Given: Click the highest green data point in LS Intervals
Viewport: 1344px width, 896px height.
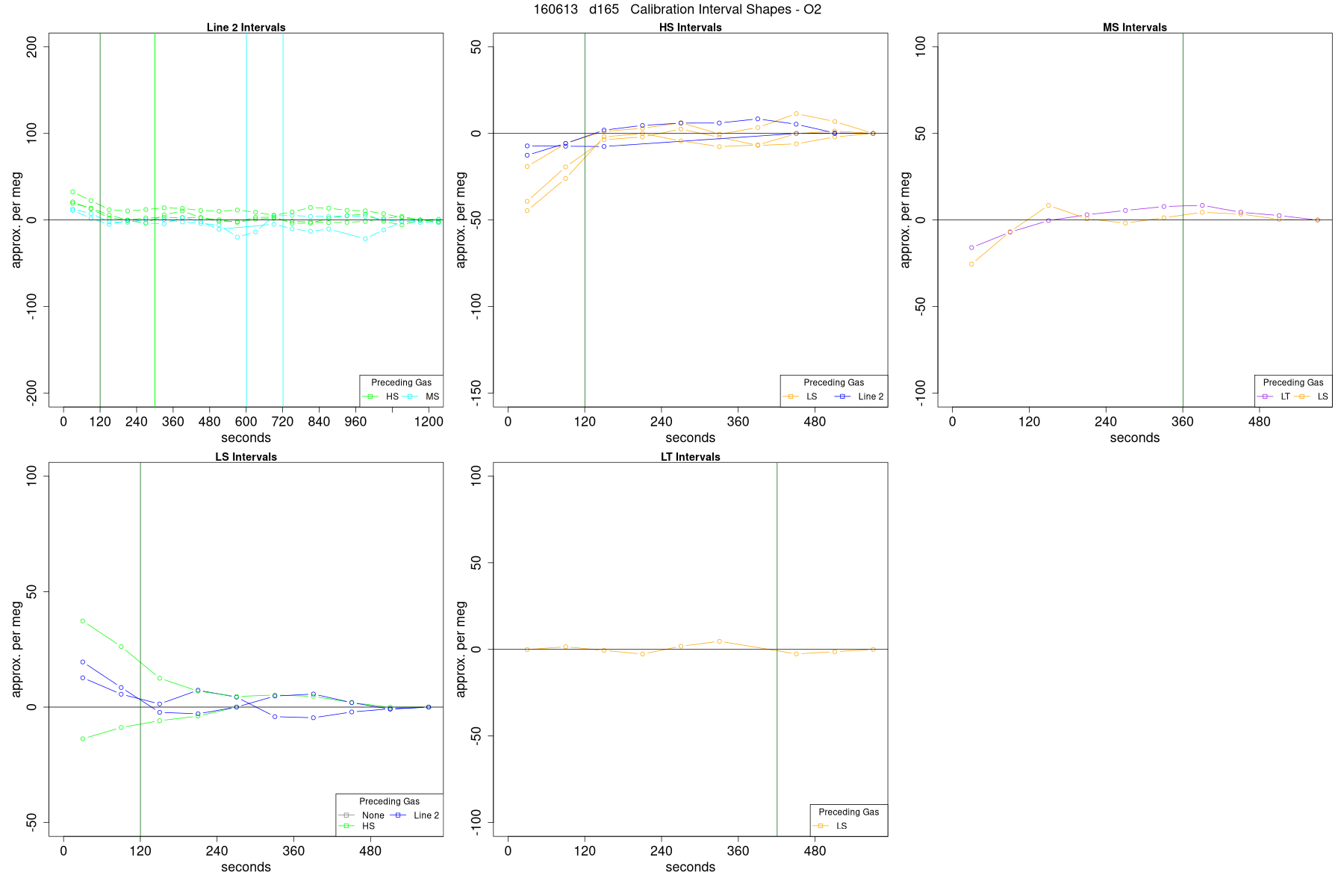Looking at the screenshot, I should (83, 621).
